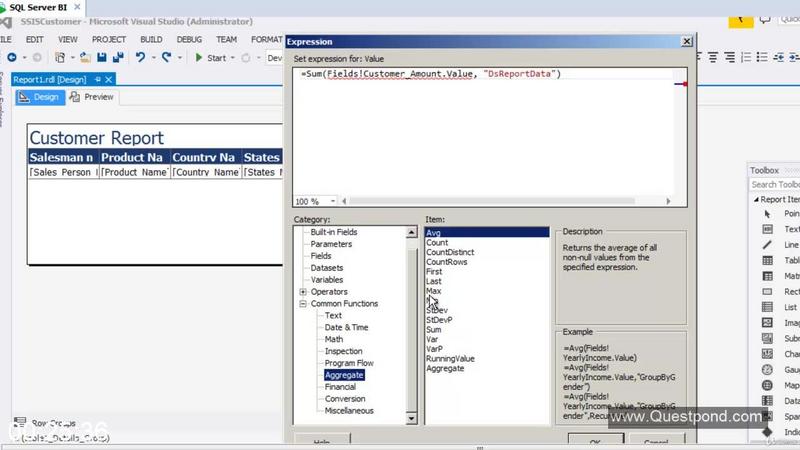The width and height of the screenshot is (800, 450).
Task: Select the Date & Time category
Action: [346, 328]
